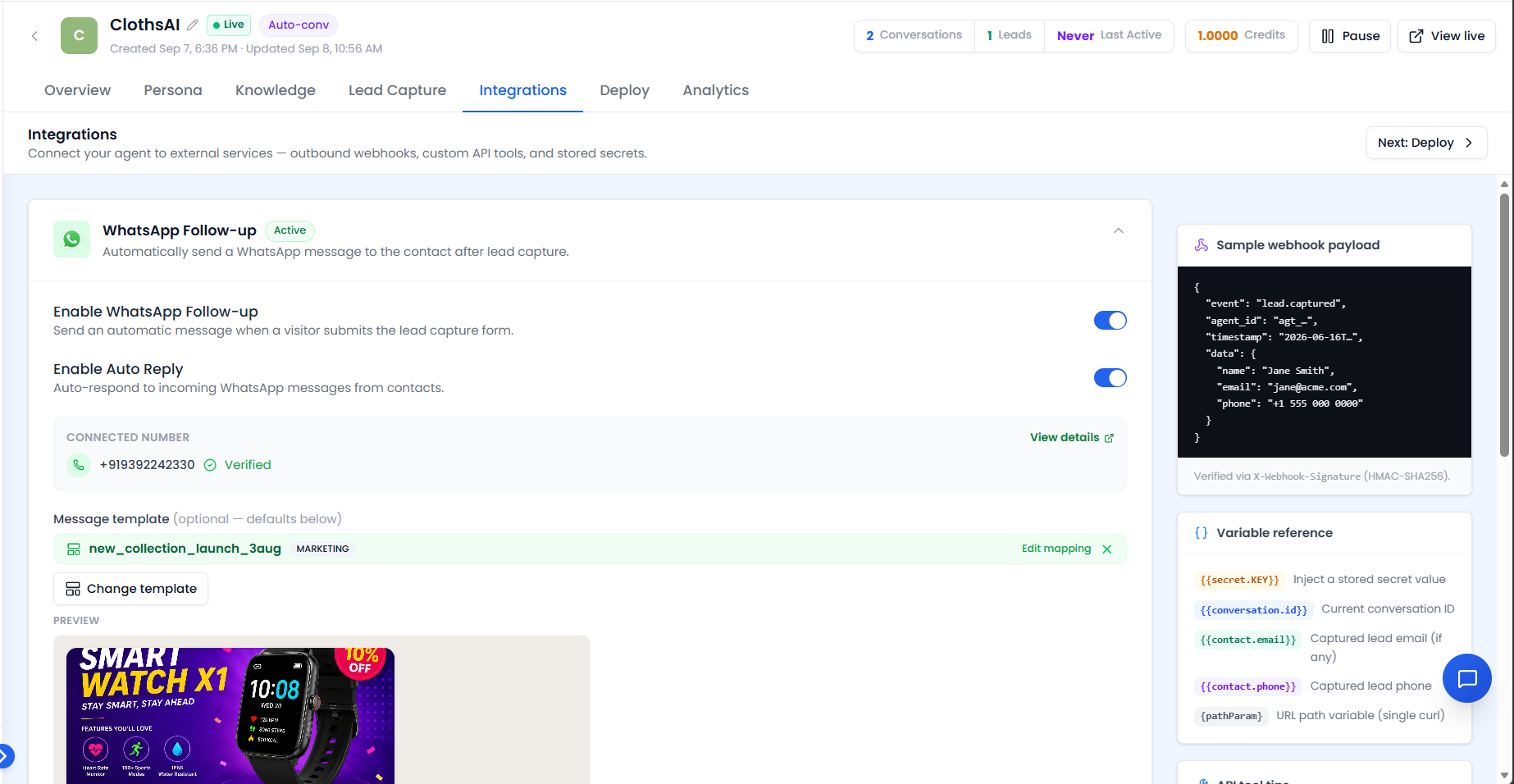Click the {{secret.KEY}} variable chip
Viewport: 1514px width, 784px height.
pyautogui.click(x=1239, y=580)
